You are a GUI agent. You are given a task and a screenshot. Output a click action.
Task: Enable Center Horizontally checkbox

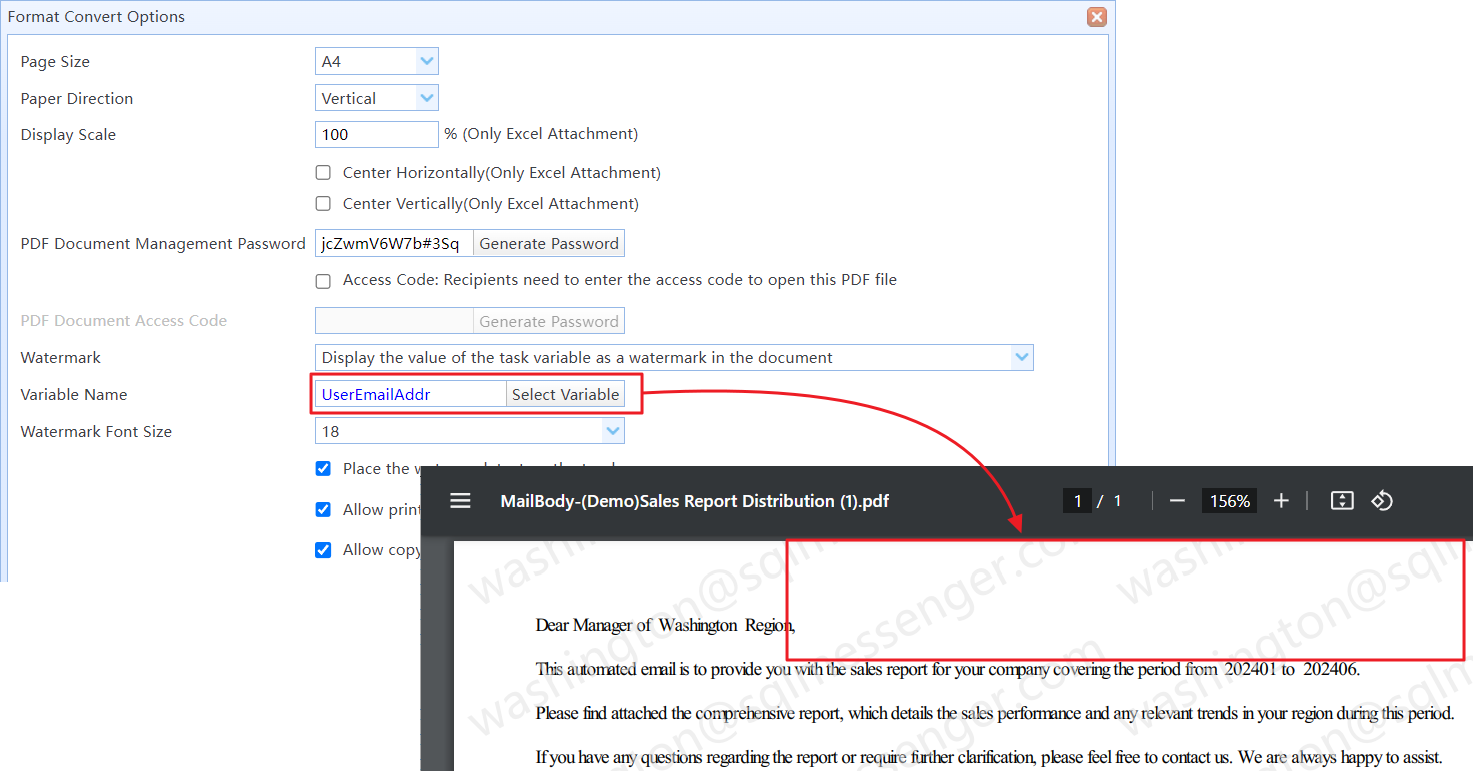pyautogui.click(x=323, y=172)
